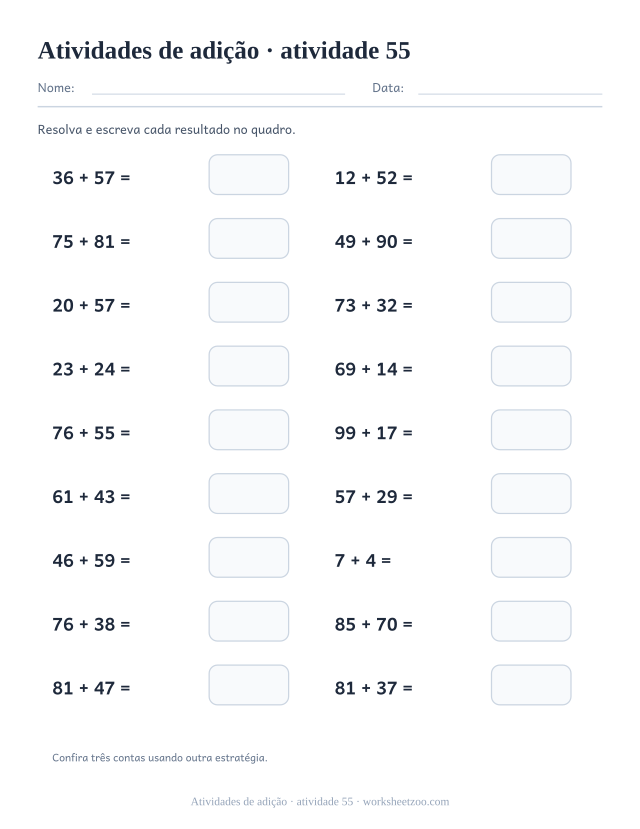Click the answer box for 81 + 47
The width and height of the screenshot is (640, 829).
[248, 685]
